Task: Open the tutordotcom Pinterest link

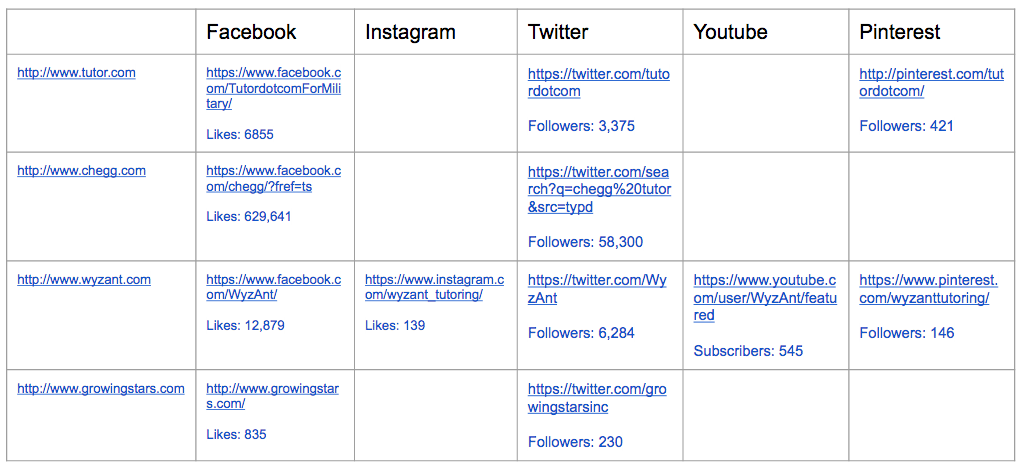Action: (x=931, y=82)
